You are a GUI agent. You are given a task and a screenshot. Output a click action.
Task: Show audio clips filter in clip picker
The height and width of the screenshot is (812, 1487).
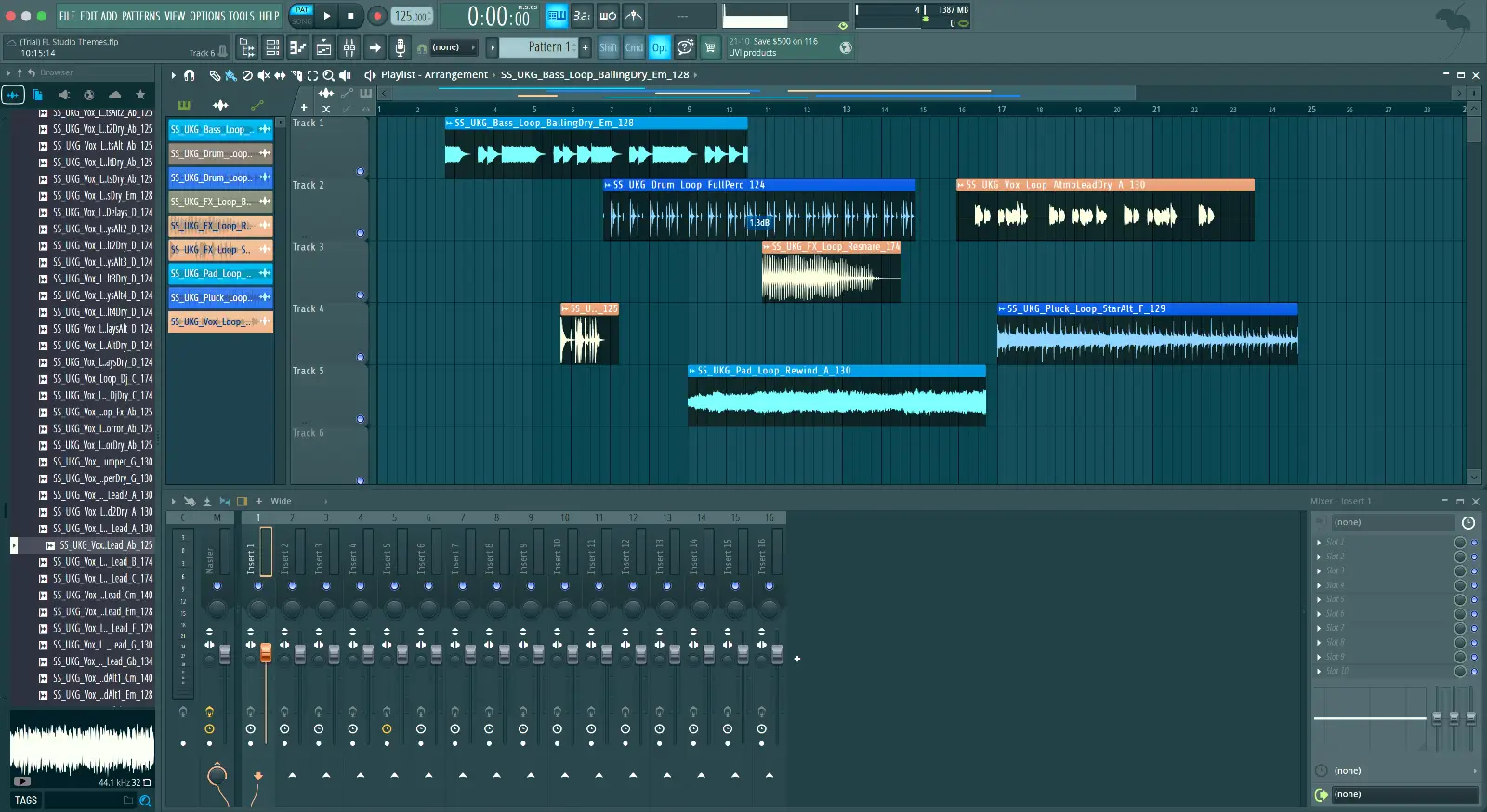(220, 105)
